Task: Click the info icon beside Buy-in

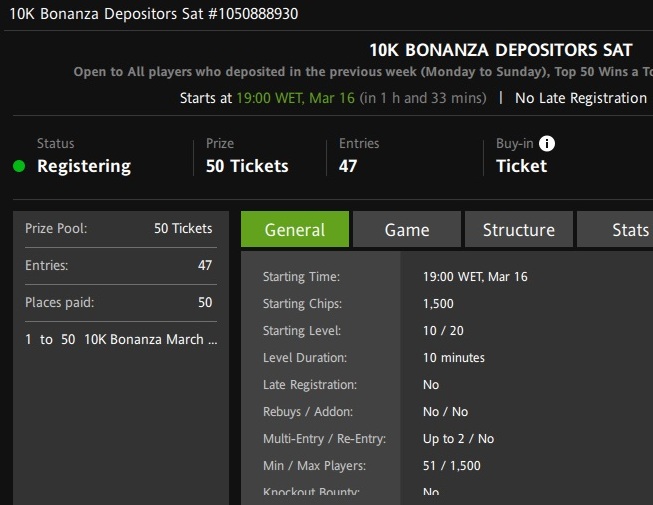Action: click(x=547, y=143)
